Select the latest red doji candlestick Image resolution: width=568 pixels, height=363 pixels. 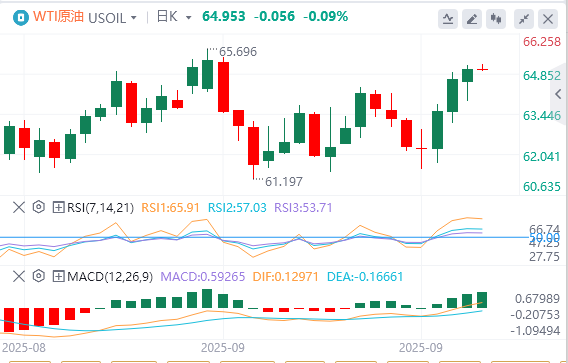pyautogui.click(x=483, y=68)
